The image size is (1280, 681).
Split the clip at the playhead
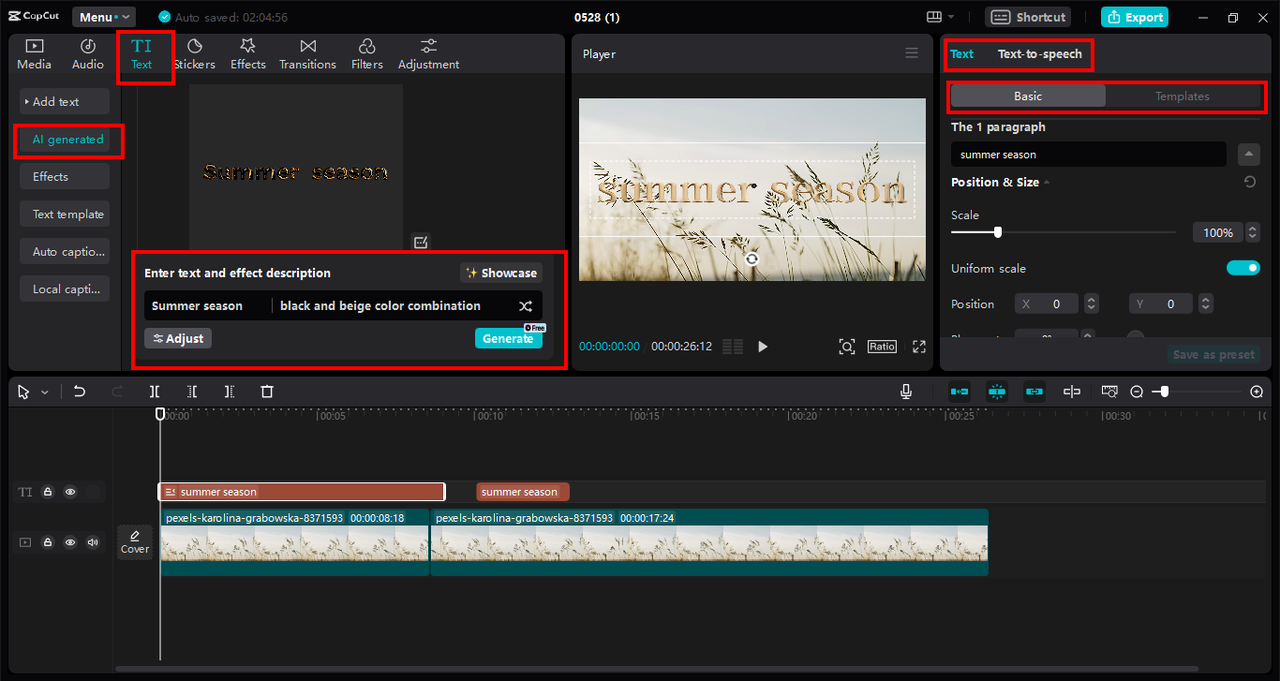coord(155,392)
